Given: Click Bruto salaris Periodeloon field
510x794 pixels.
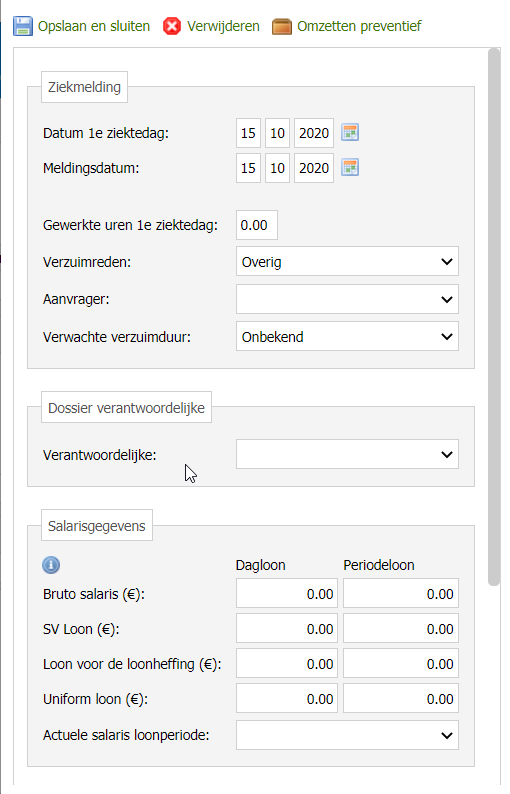Looking at the screenshot, I should [x=401, y=593].
